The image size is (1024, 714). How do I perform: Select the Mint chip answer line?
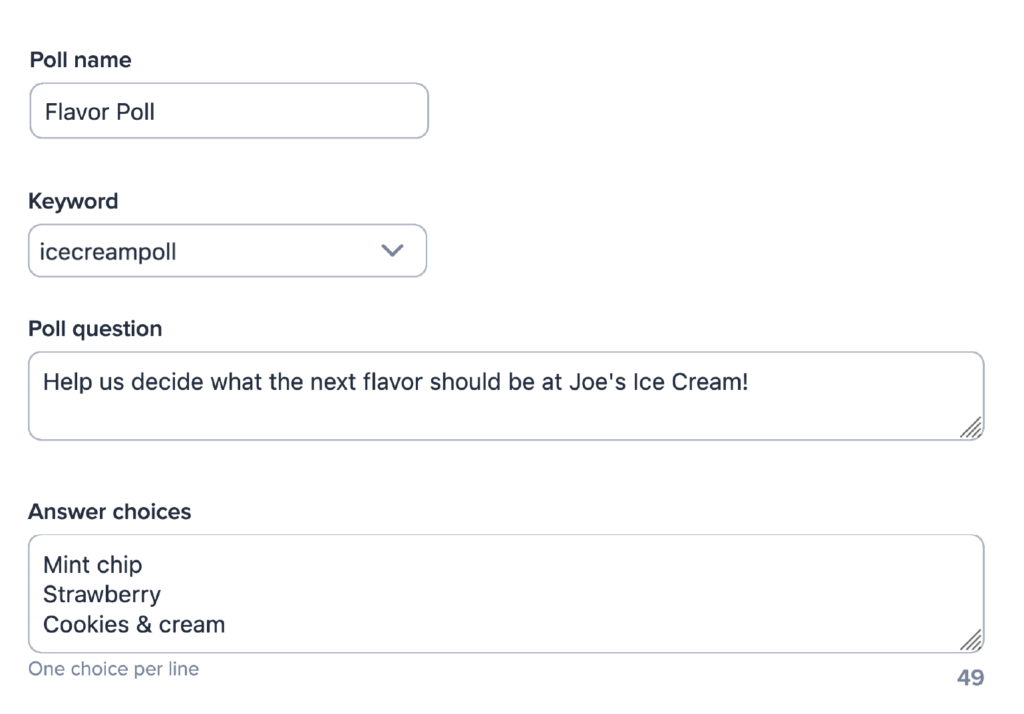click(92, 564)
